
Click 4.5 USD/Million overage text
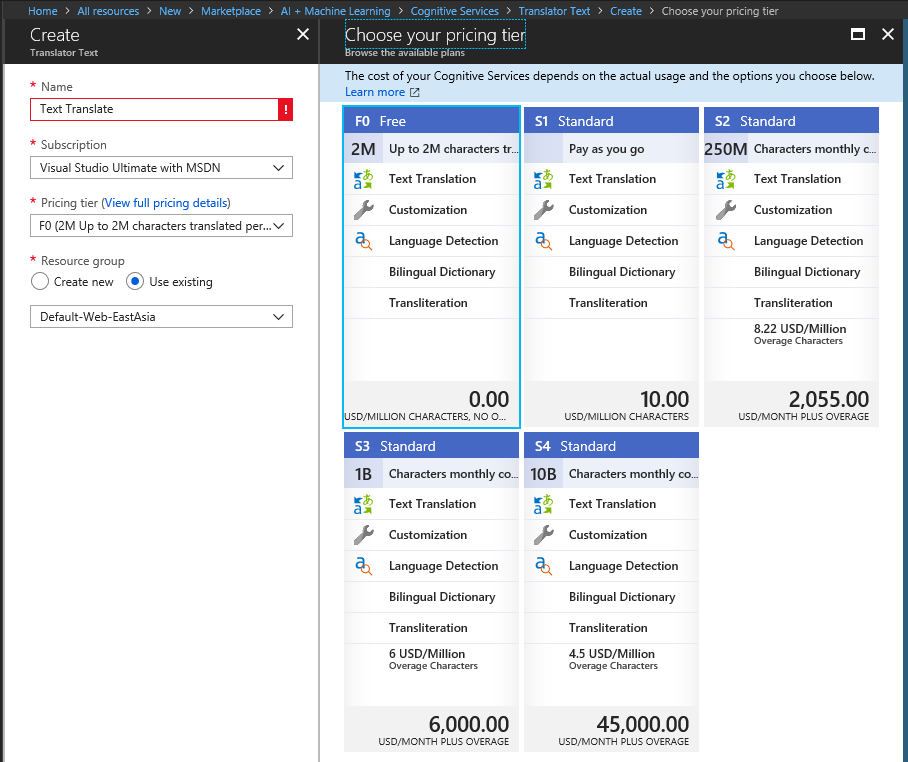[x=612, y=654]
